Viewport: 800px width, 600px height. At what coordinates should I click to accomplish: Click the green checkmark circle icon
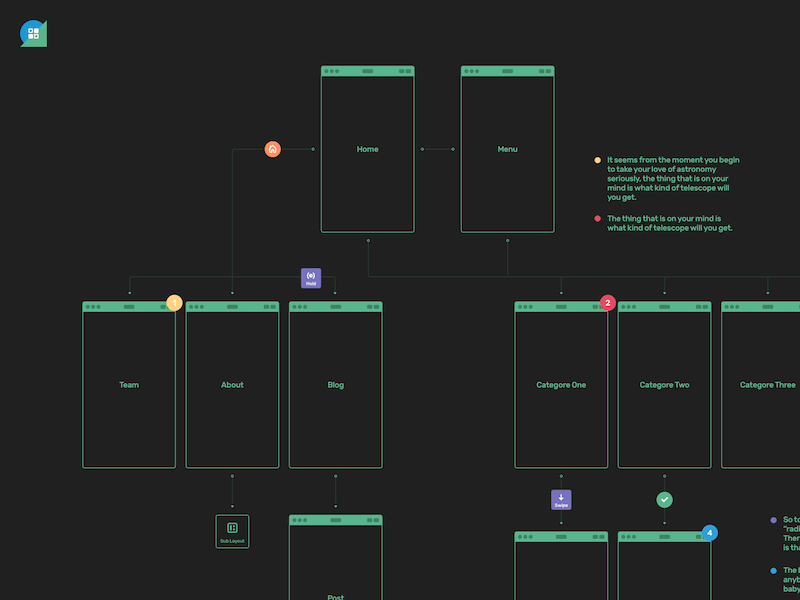point(664,499)
